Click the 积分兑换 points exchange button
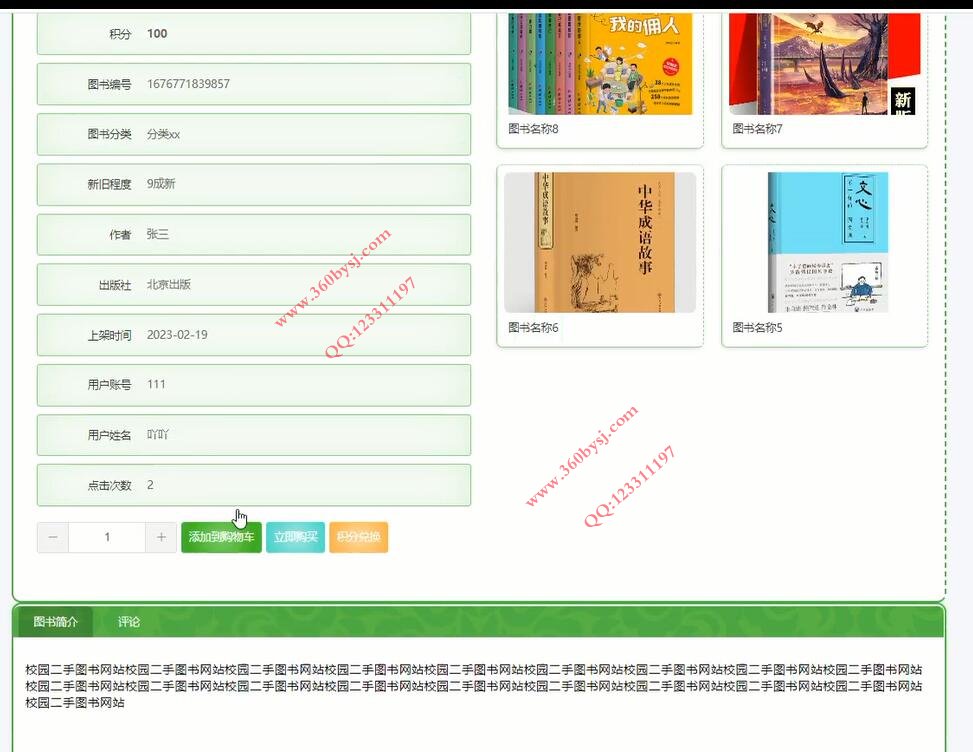The width and height of the screenshot is (973, 752). point(359,537)
